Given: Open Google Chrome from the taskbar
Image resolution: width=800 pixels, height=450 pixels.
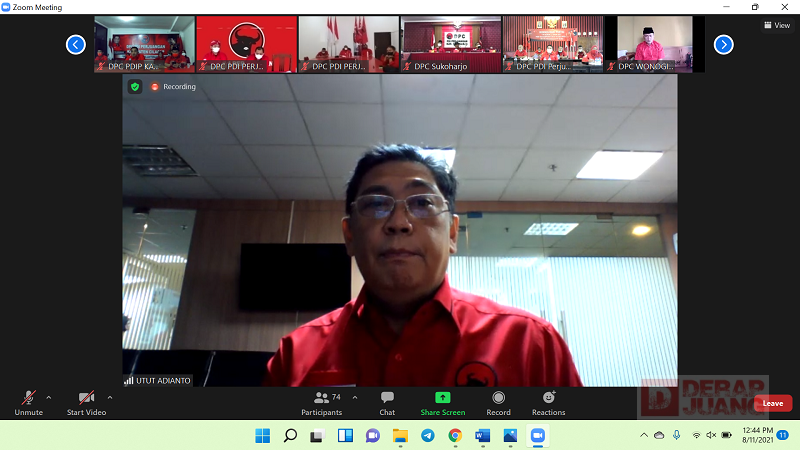Looking at the screenshot, I should click(x=455, y=435).
